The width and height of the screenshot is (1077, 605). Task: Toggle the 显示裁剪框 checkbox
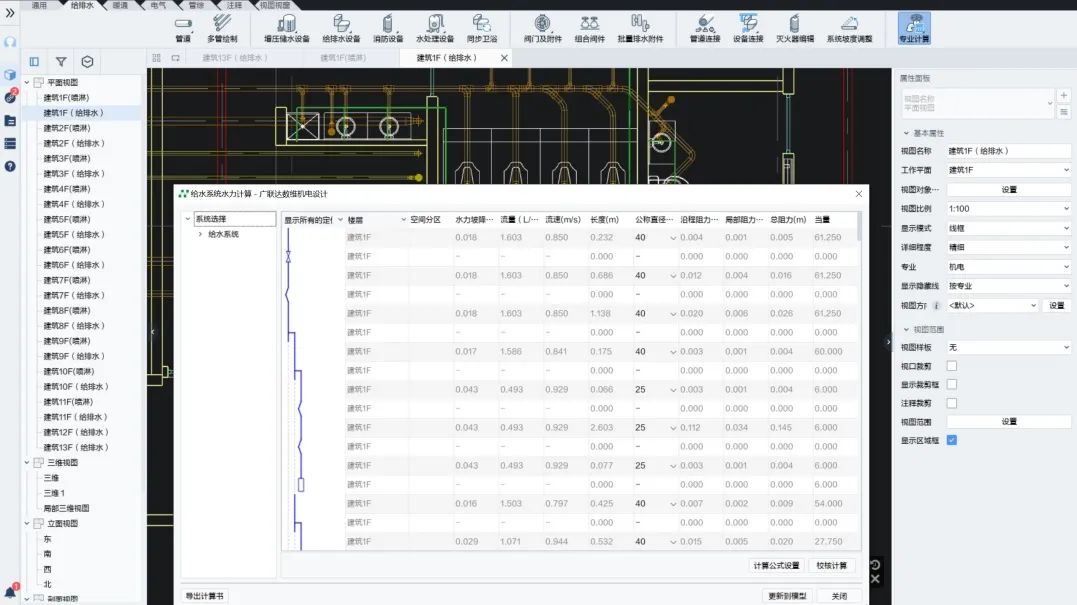coord(952,385)
